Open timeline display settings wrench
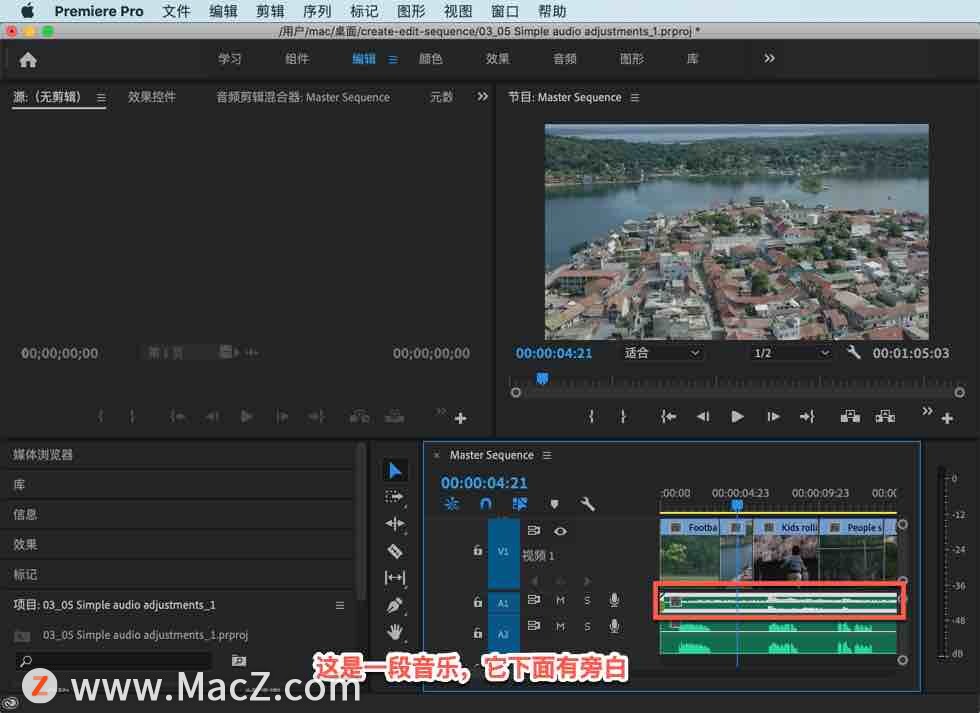 click(x=588, y=504)
